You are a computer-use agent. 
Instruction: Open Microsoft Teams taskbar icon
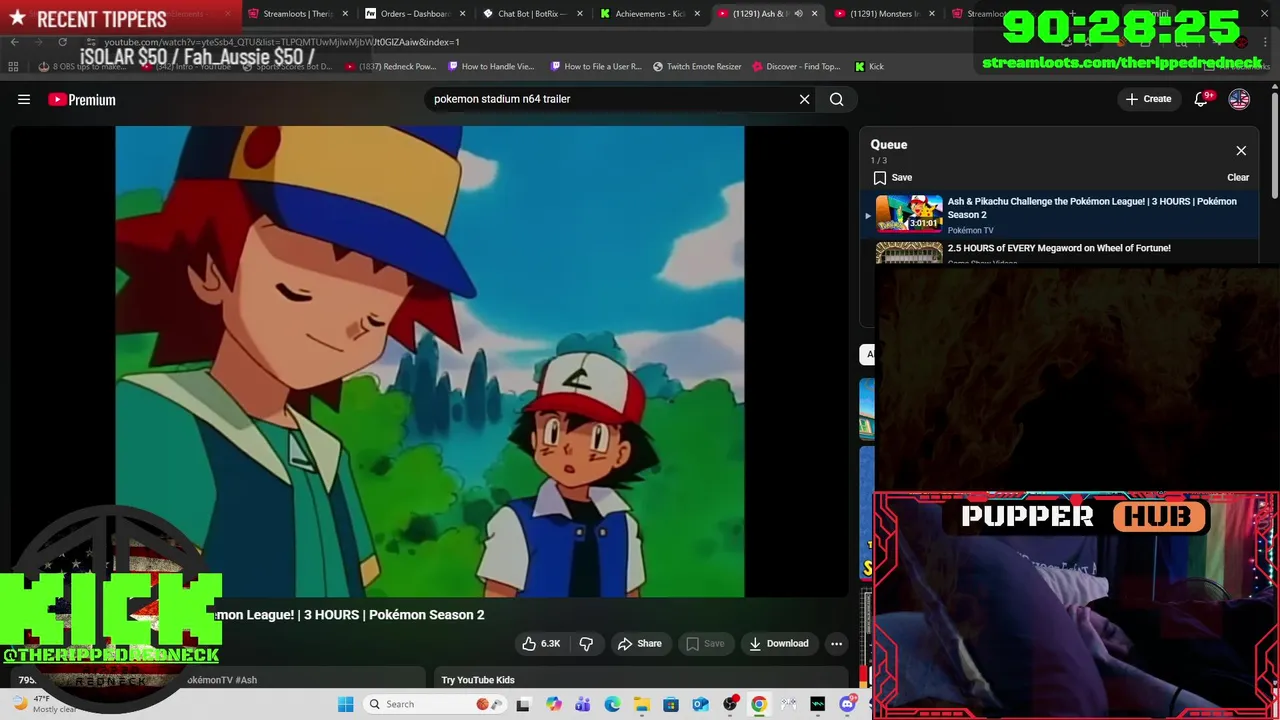582,704
